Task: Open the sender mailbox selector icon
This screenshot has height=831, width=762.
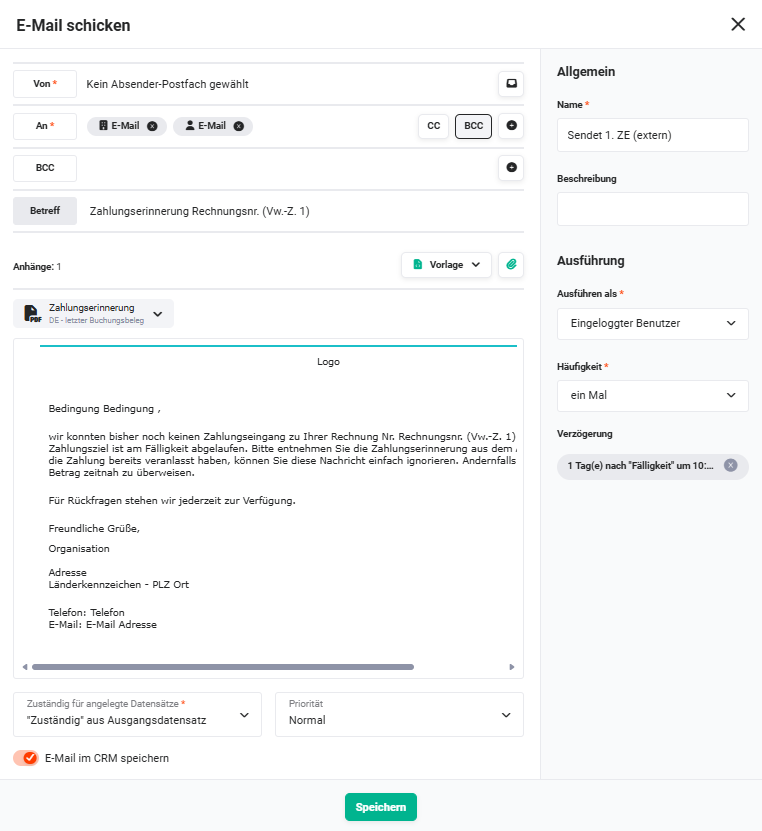Action: [x=511, y=84]
